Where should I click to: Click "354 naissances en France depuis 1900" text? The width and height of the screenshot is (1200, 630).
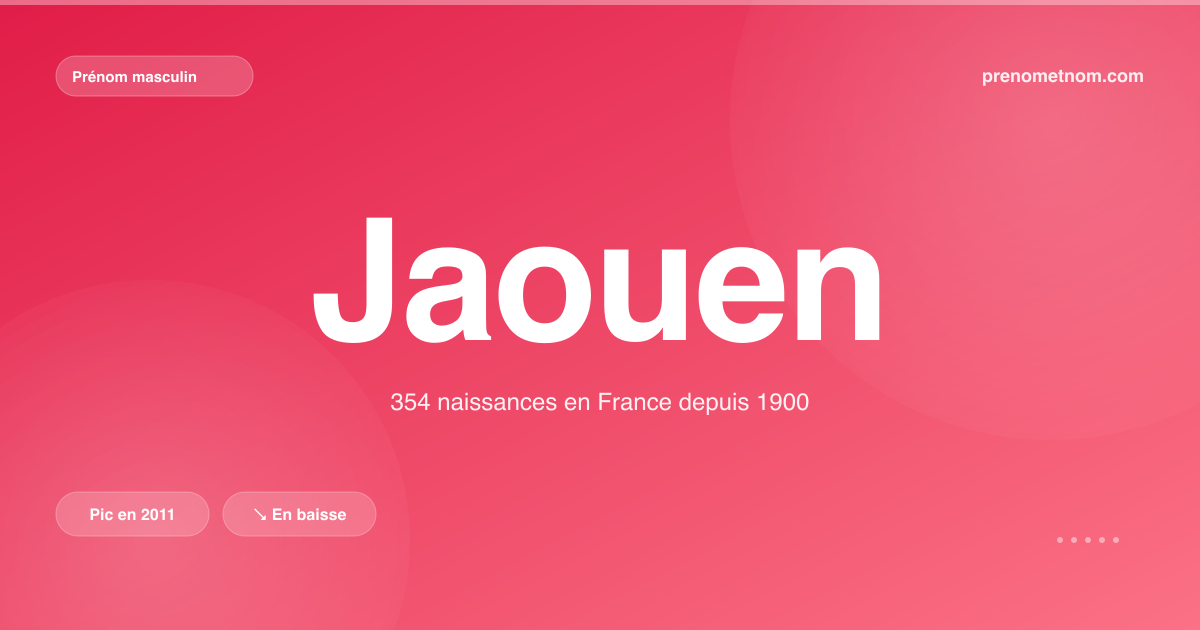(x=599, y=403)
